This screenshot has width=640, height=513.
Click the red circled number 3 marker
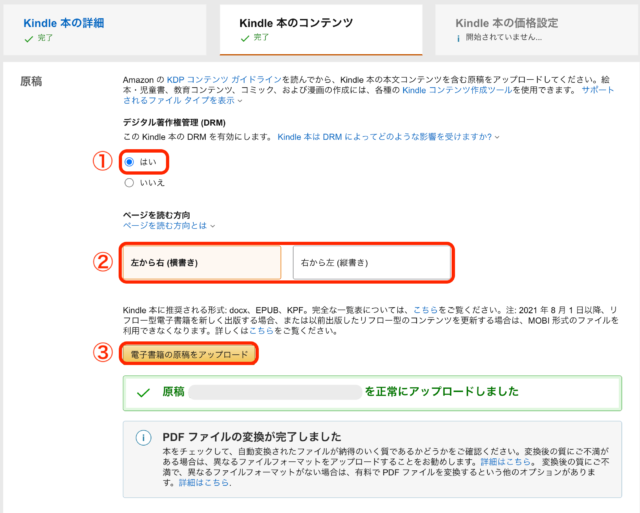tap(101, 353)
